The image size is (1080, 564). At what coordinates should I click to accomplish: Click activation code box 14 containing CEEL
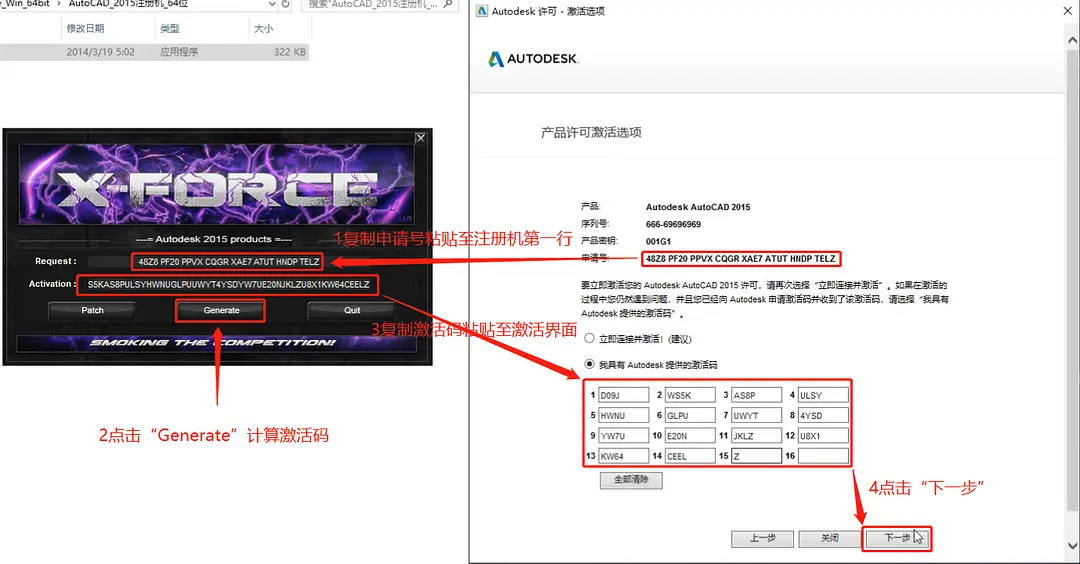click(x=690, y=456)
